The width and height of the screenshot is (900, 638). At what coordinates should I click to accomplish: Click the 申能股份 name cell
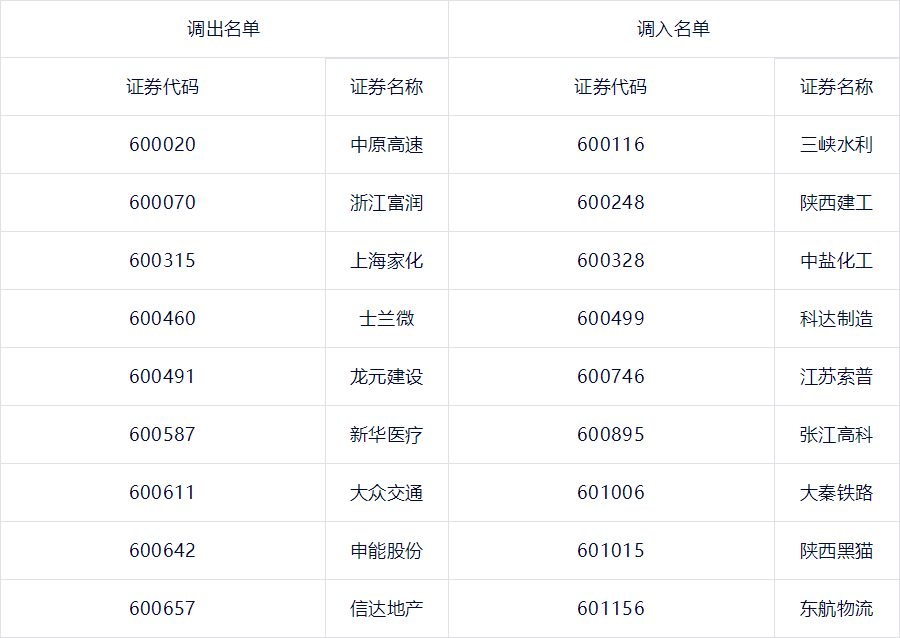[x=387, y=550]
